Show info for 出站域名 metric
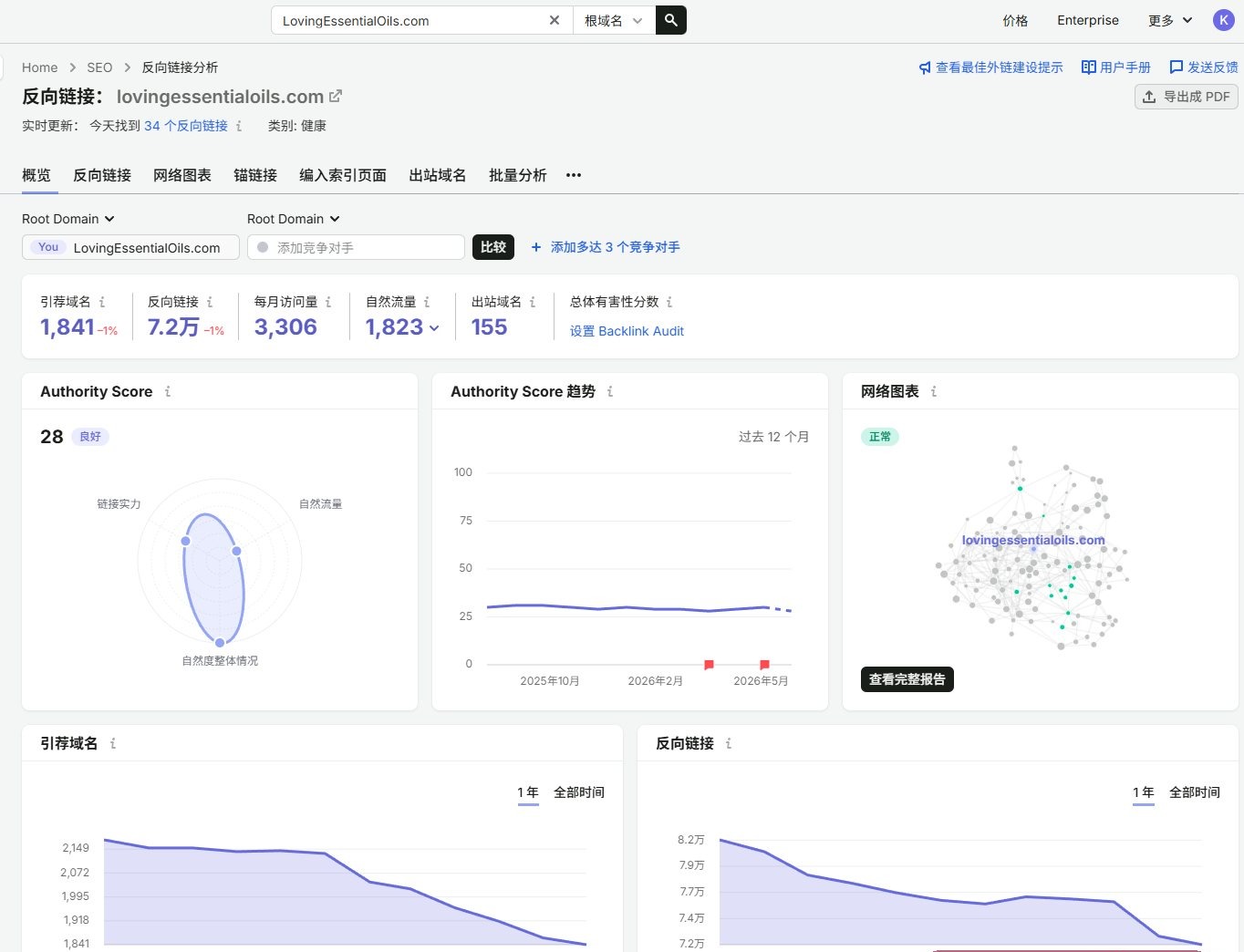 click(x=533, y=302)
